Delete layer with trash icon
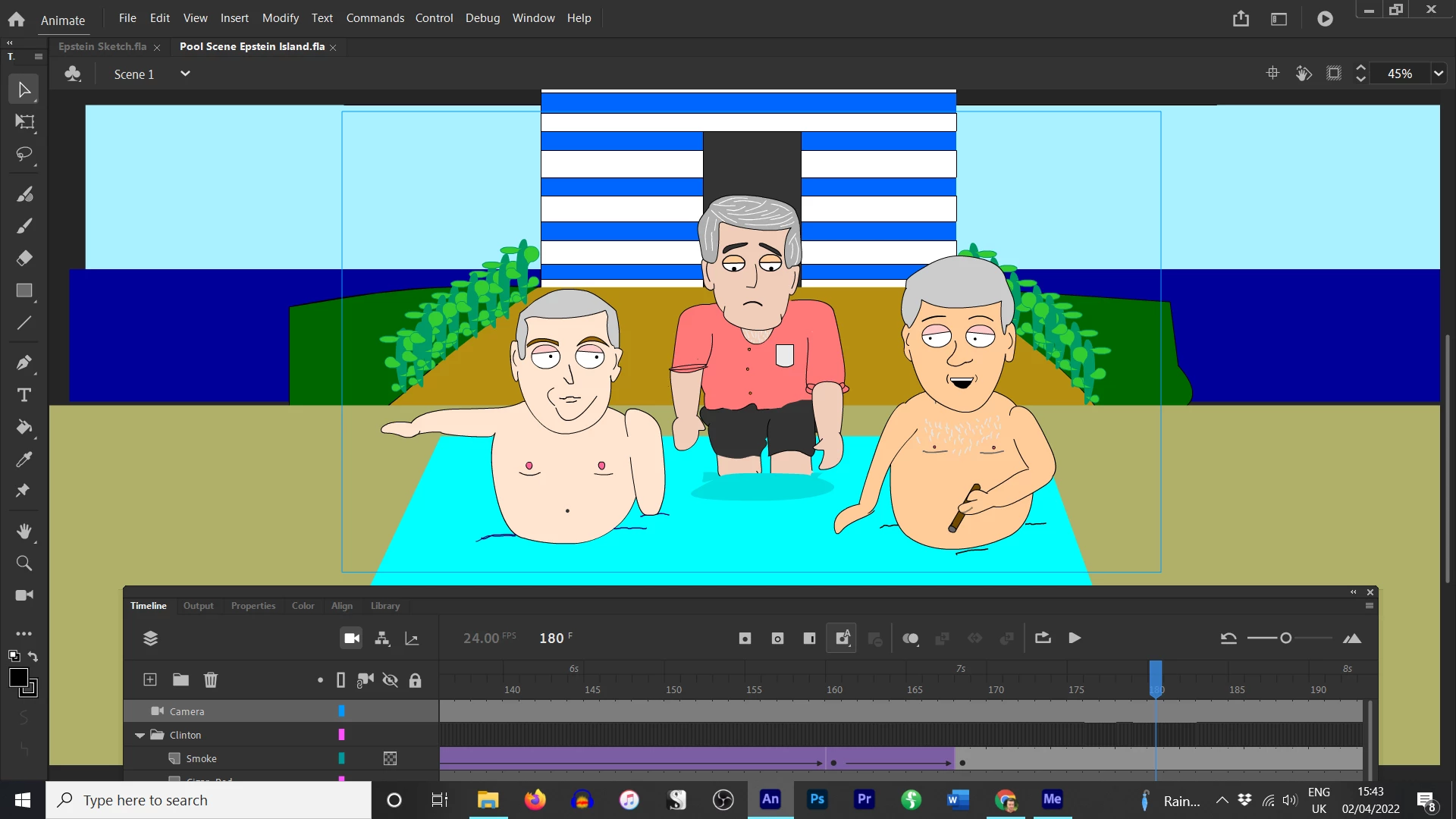The height and width of the screenshot is (819, 1456). click(x=211, y=680)
